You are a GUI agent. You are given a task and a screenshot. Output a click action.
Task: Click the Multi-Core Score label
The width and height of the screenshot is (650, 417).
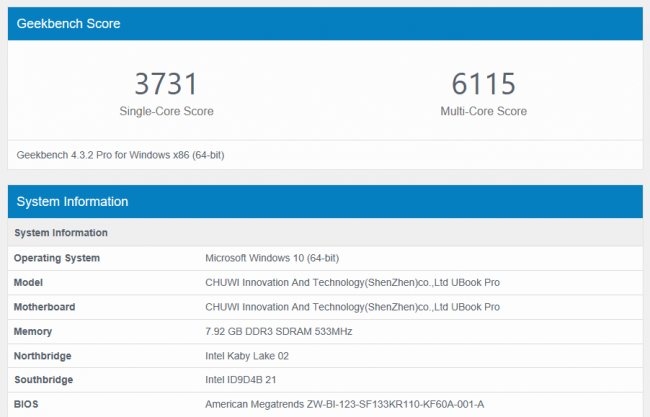coord(483,111)
